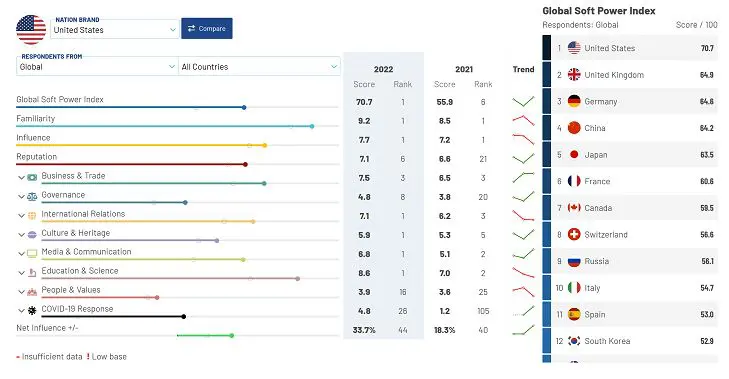The height and width of the screenshot is (379, 729).
Task: Click the Switzerland flag in ranking list
Action: [574, 234]
